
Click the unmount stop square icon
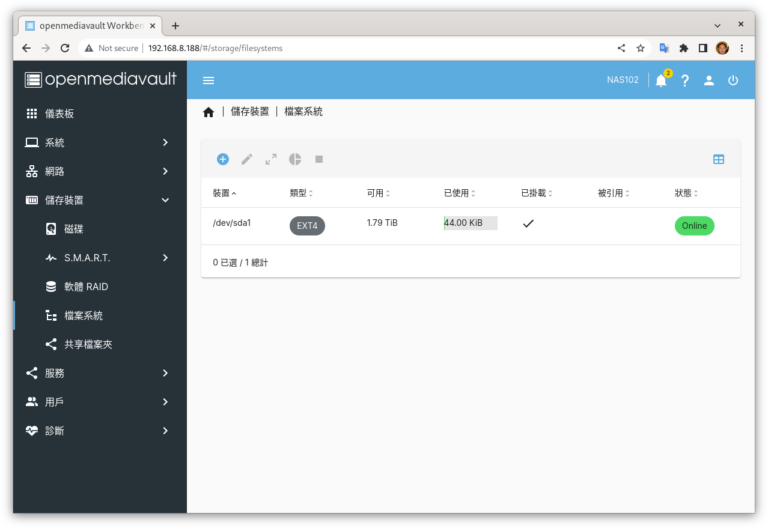tap(319, 159)
